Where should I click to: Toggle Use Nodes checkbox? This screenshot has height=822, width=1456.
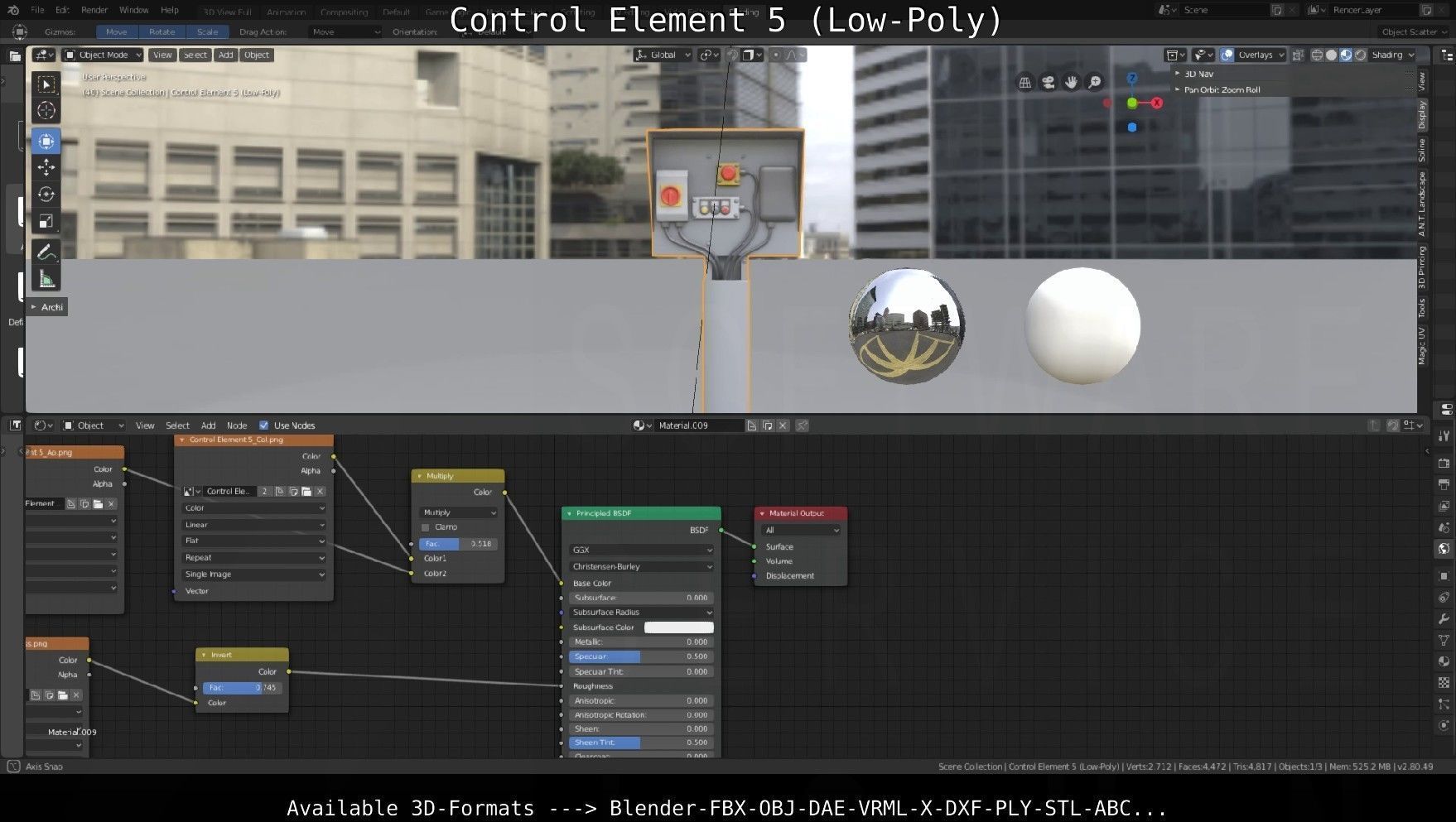pyautogui.click(x=263, y=425)
